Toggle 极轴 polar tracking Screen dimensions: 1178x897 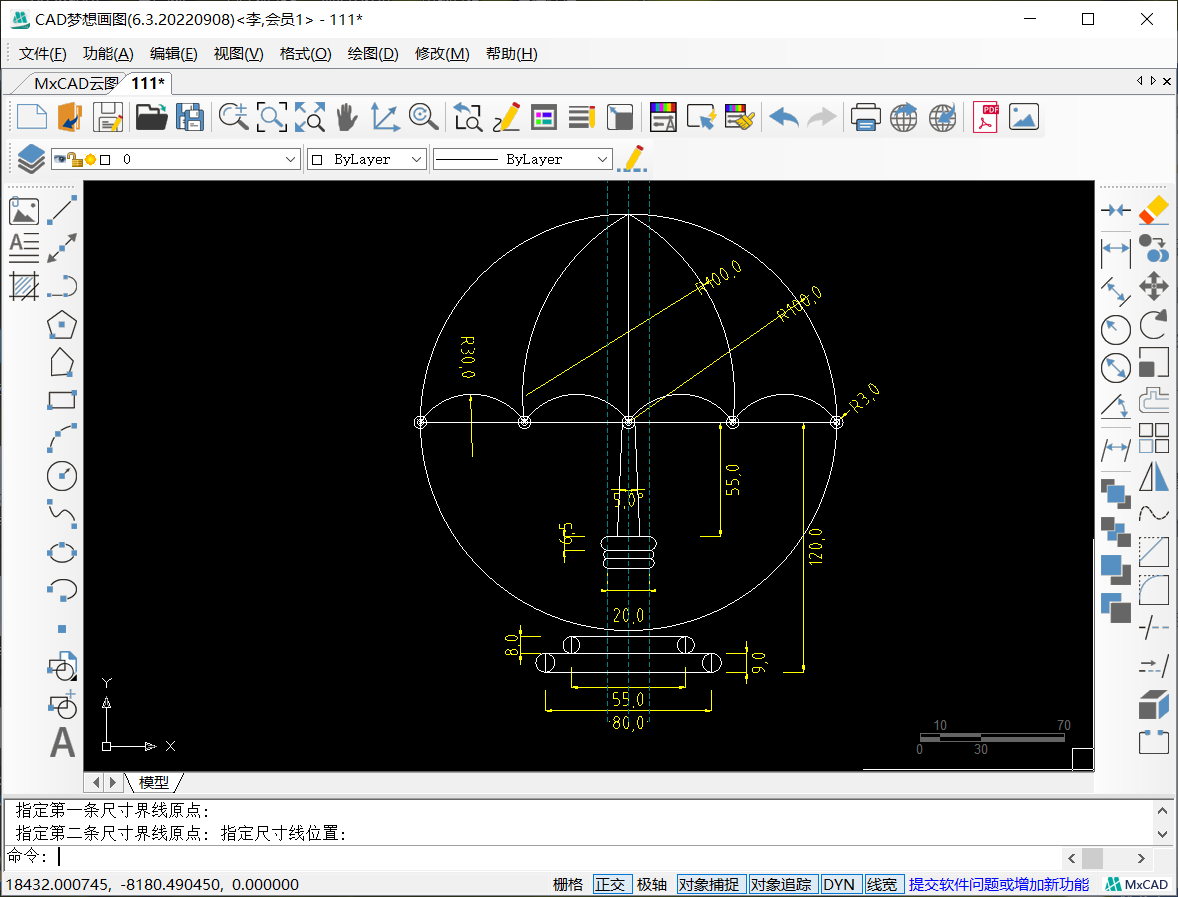(x=652, y=884)
